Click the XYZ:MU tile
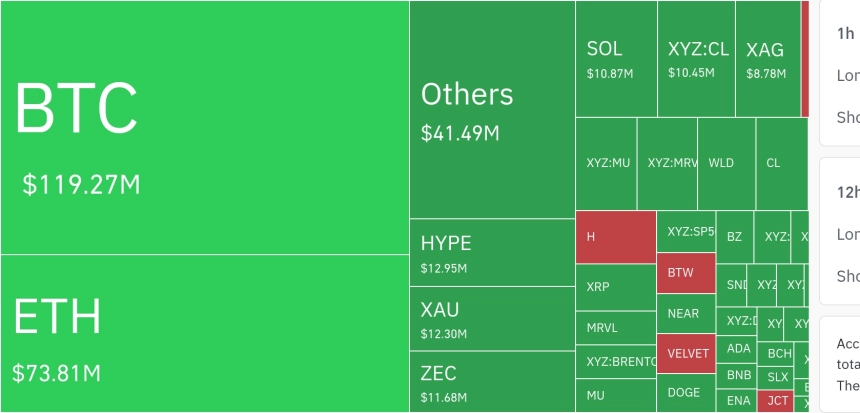 606,163
